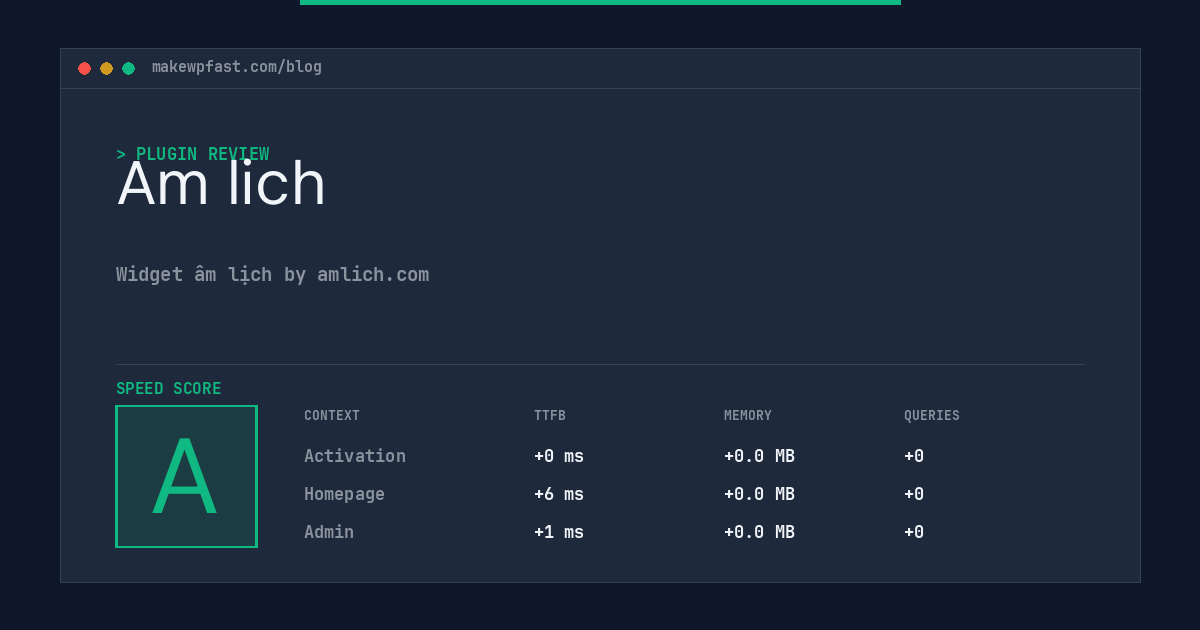Click Activation queries value '+0'

pos(914,456)
